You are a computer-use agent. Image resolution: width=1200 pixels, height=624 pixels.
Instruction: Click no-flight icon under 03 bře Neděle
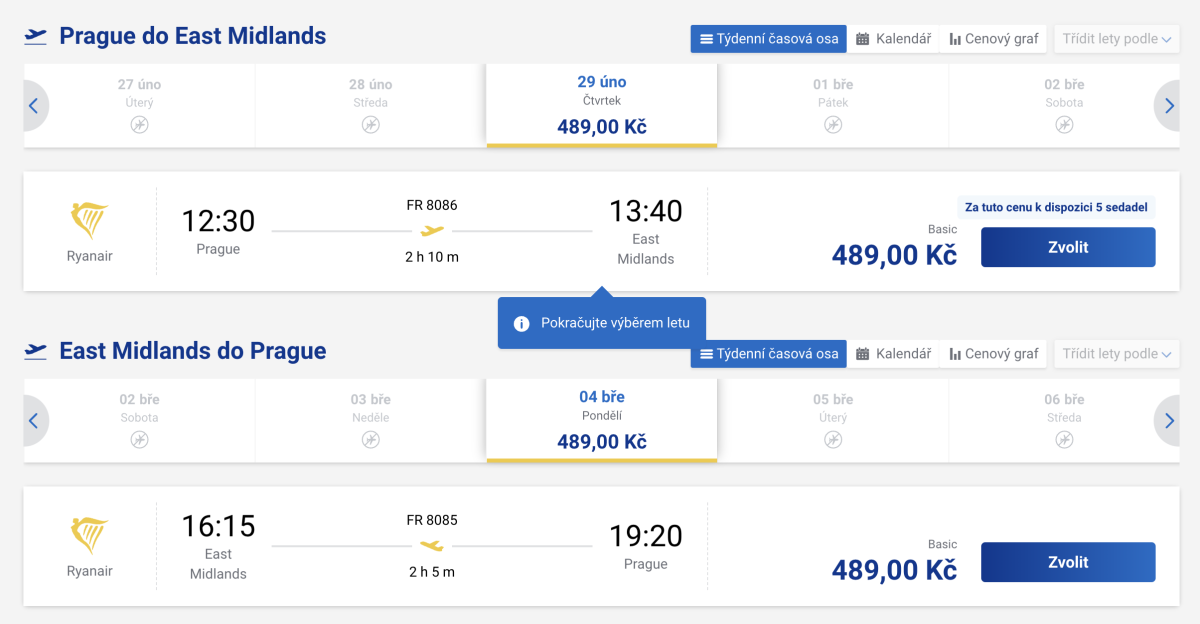(371, 440)
